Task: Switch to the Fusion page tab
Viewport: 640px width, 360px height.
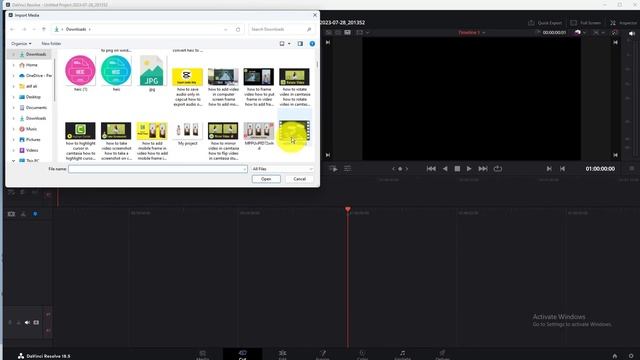Action: (x=322, y=355)
